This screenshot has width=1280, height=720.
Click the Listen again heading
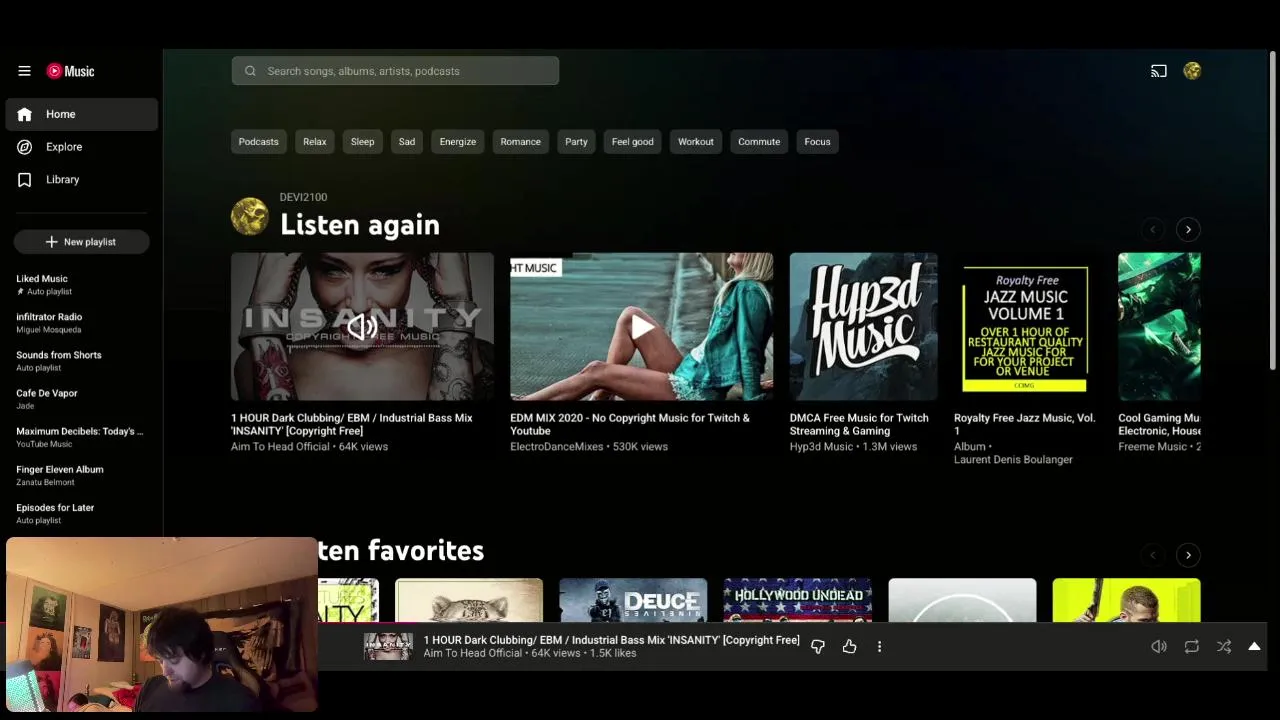click(x=360, y=225)
